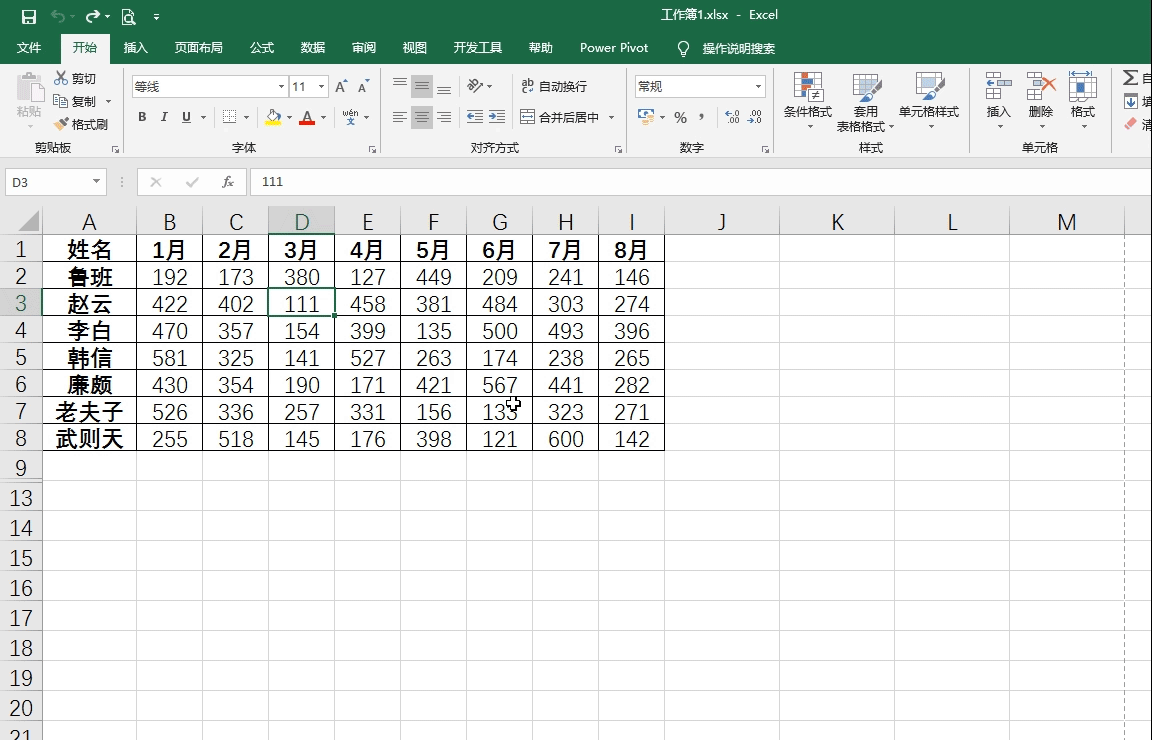Apply the yellow fill color
Image resolution: width=1152 pixels, height=740 pixels.
(x=273, y=117)
